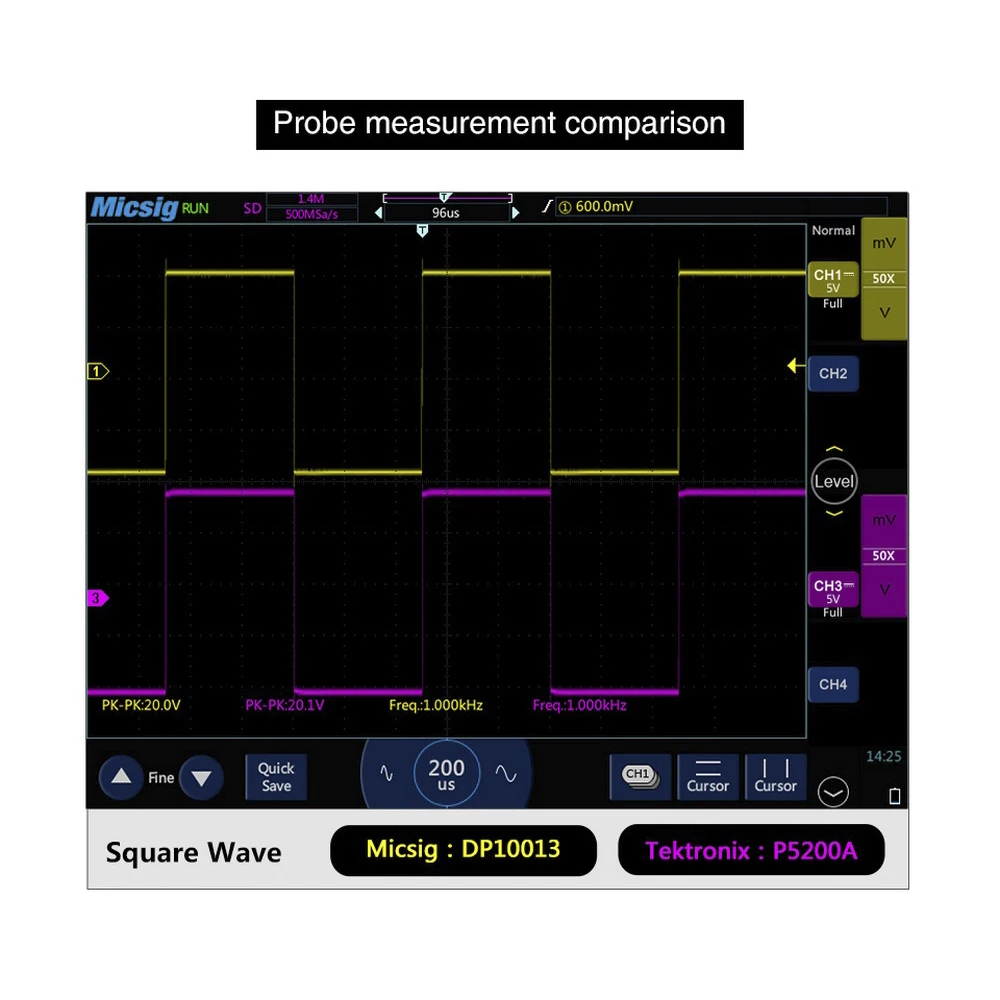The image size is (1000, 1000).
Task: Select V scale for CH3
Action: pyautogui.click(x=884, y=590)
